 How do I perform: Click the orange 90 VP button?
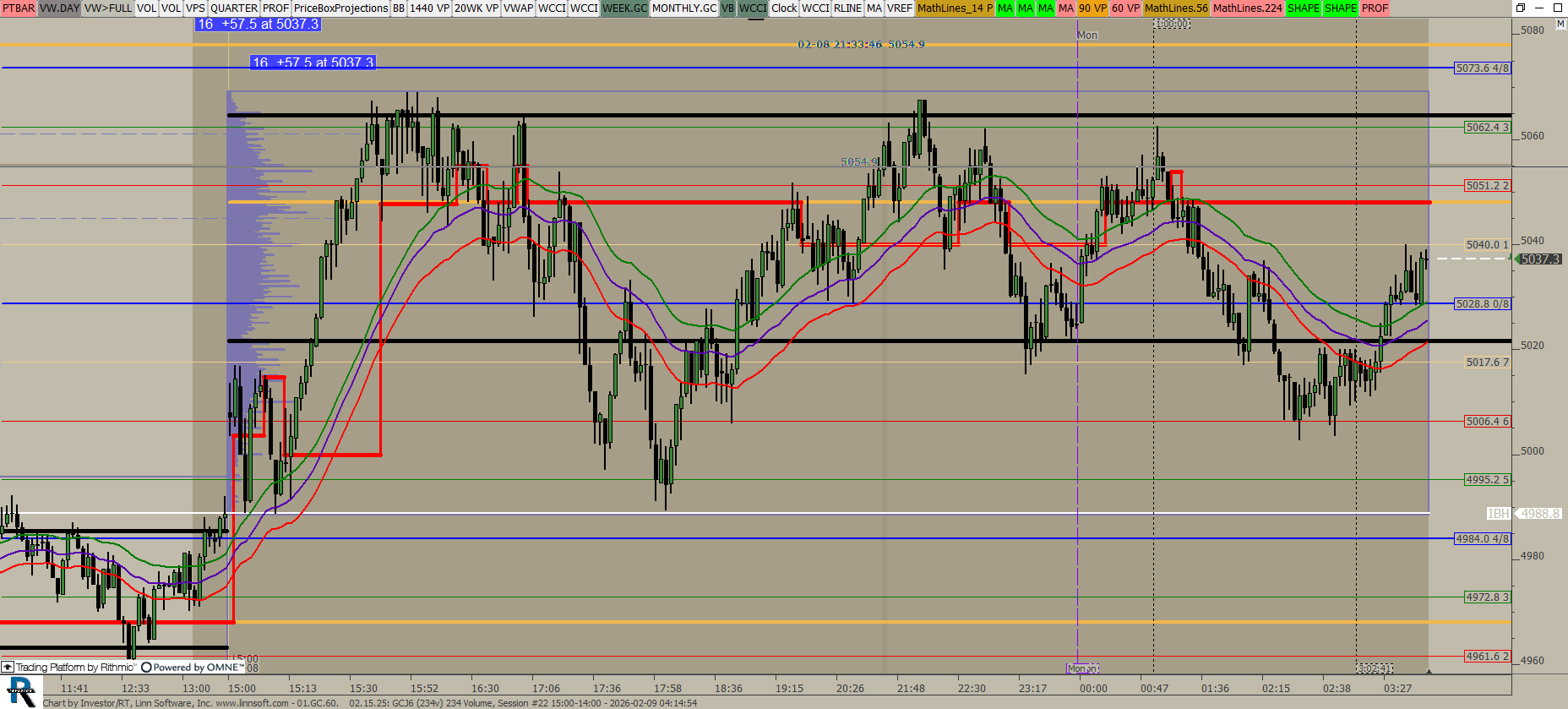[1092, 8]
